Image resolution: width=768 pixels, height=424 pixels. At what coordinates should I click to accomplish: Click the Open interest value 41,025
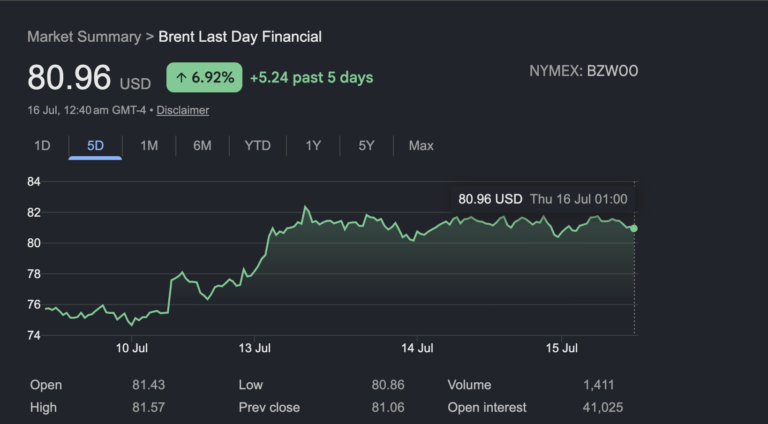(x=603, y=407)
